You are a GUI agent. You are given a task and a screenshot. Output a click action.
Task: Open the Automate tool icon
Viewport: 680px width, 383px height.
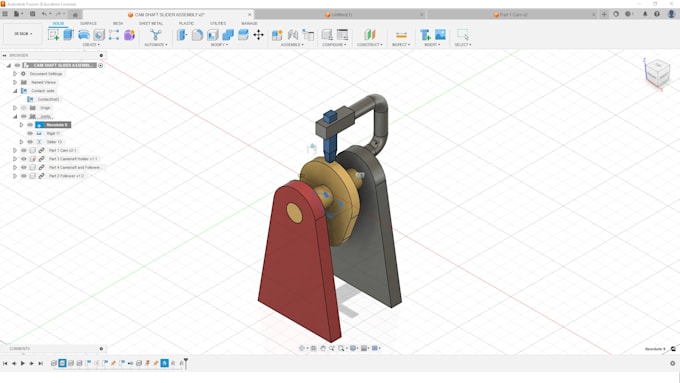point(155,35)
